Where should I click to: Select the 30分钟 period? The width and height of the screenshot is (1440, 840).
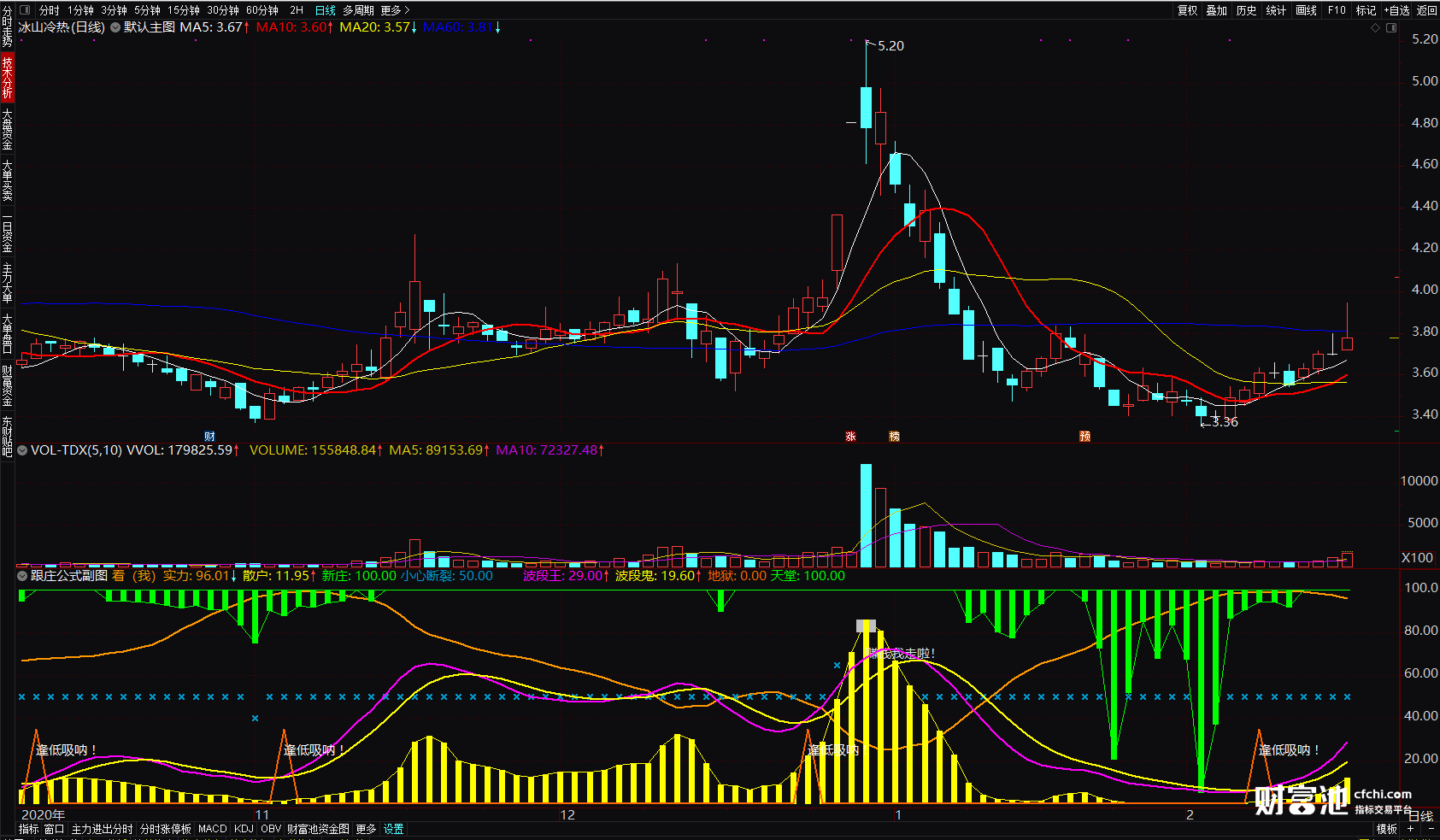click(222, 10)
